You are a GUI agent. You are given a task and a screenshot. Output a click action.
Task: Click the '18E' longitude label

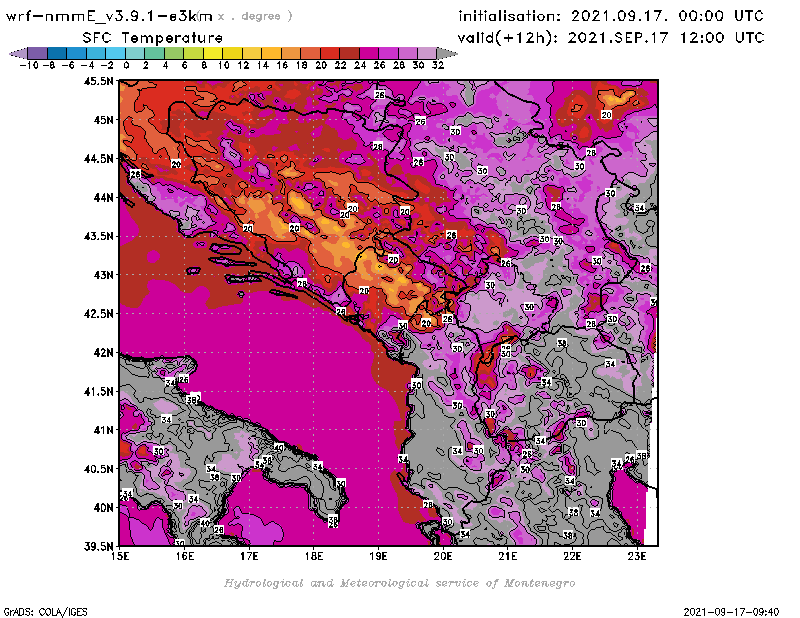pyautogui.click(x=314, y=556)
